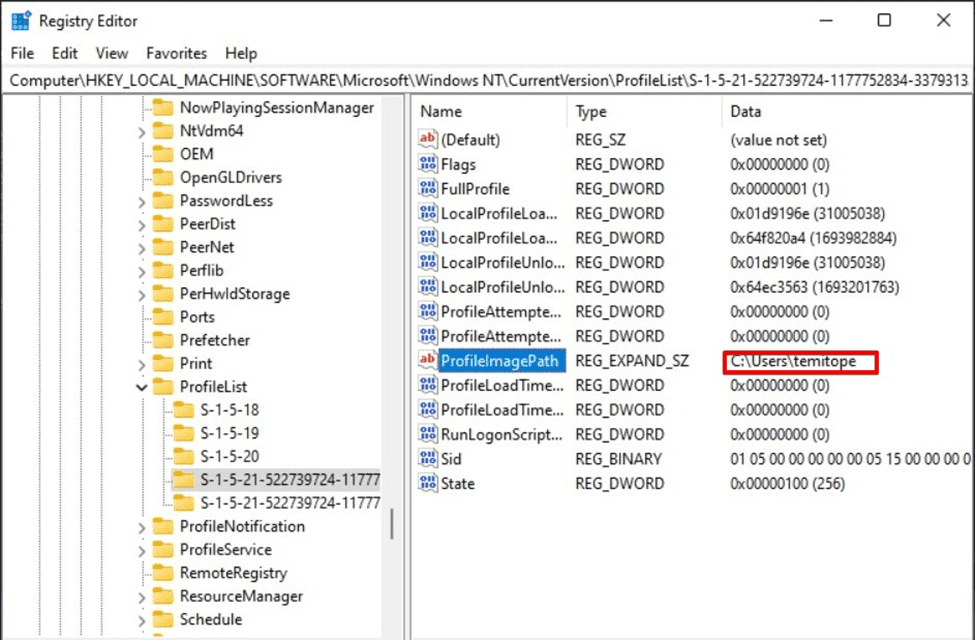The height and width of the screenshot is (640, 975).
Task: Click the State DWORD value icon
Action: tap(428, 484)
